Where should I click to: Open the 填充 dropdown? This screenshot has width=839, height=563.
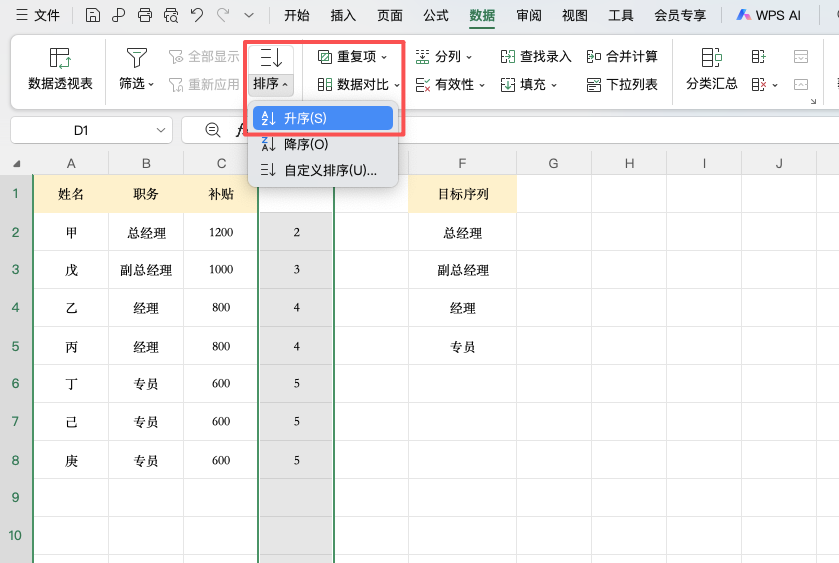pyautogui.click(x=529, y=84)
